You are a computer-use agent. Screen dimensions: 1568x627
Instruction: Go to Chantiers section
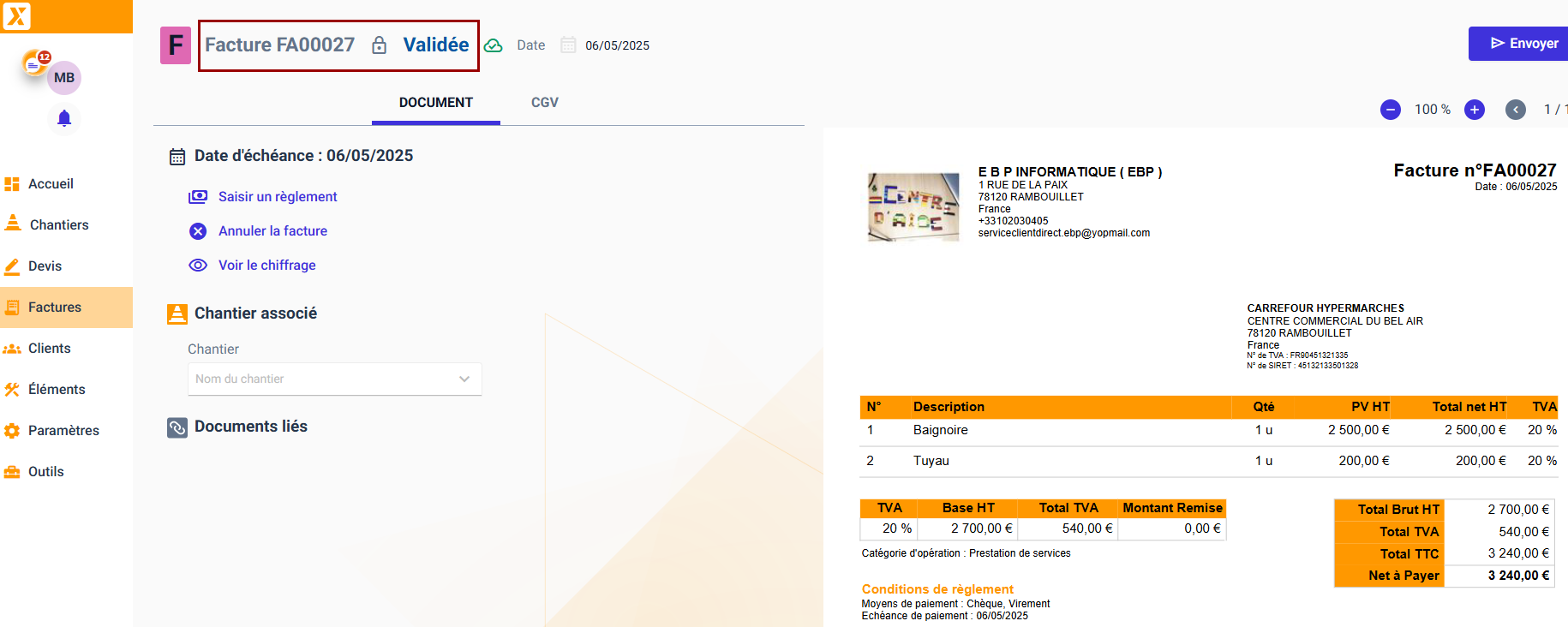point(59,225)
